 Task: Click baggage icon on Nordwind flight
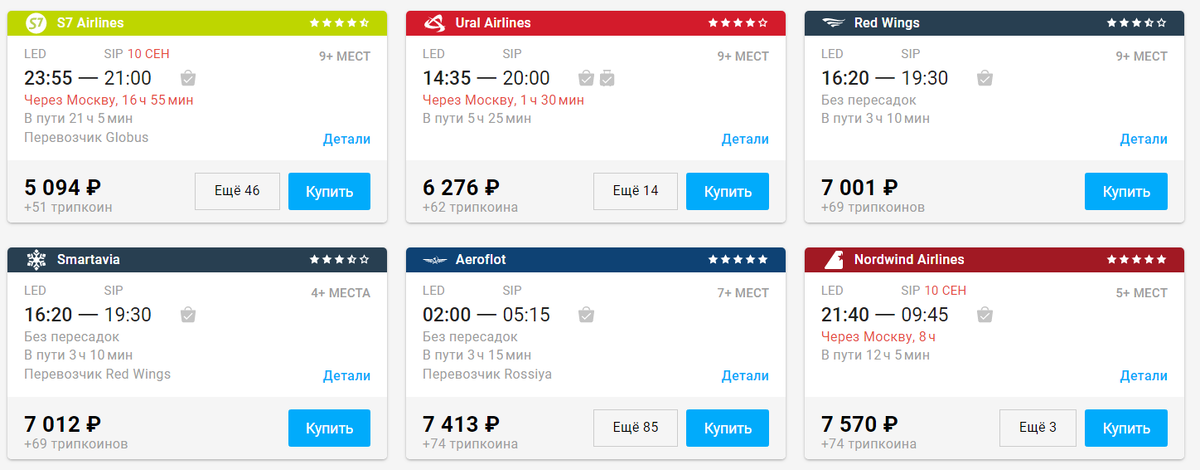[x=985, y=315]
